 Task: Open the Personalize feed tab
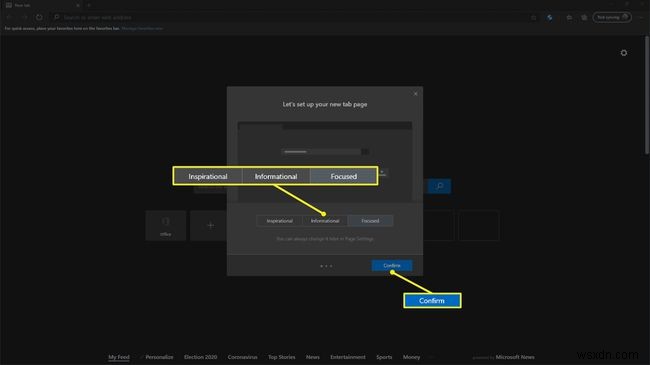pos(159,357)
